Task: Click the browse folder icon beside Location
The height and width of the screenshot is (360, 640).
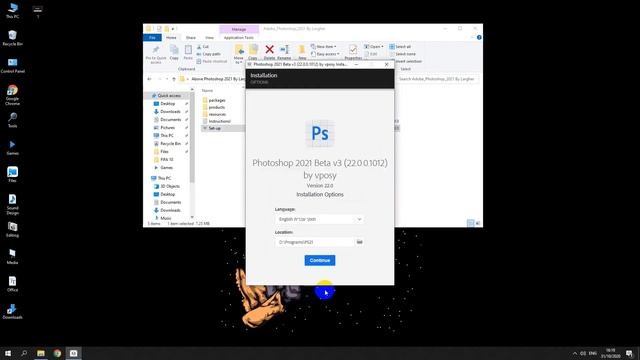Action: (x=360, y=242)
